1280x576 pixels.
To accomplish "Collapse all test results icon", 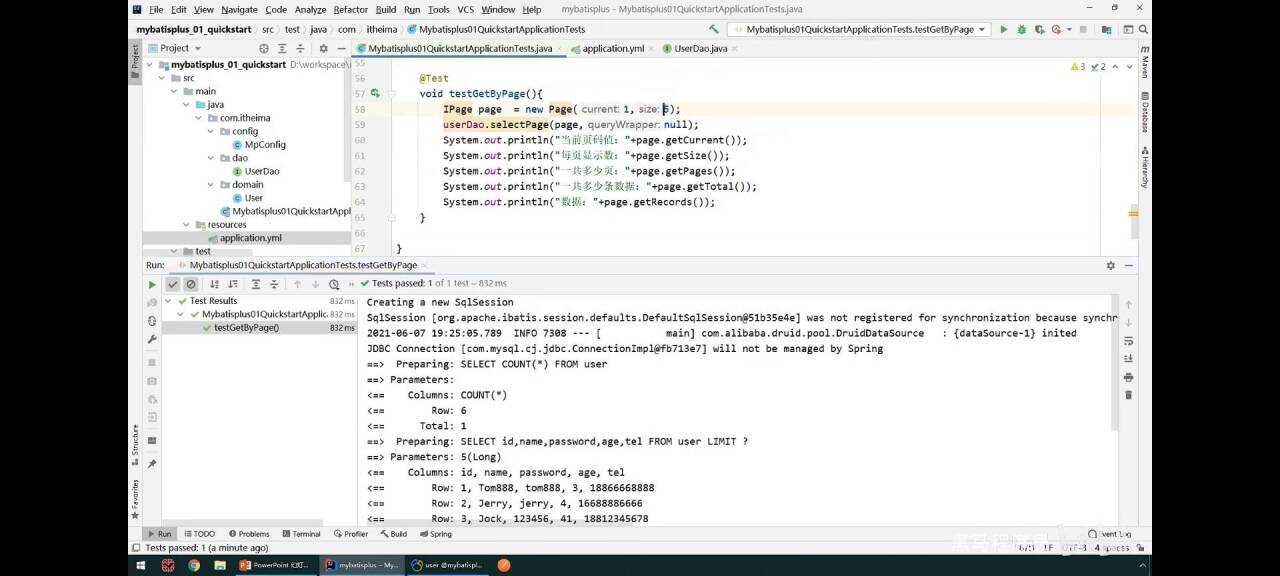I will coord(274,284).
